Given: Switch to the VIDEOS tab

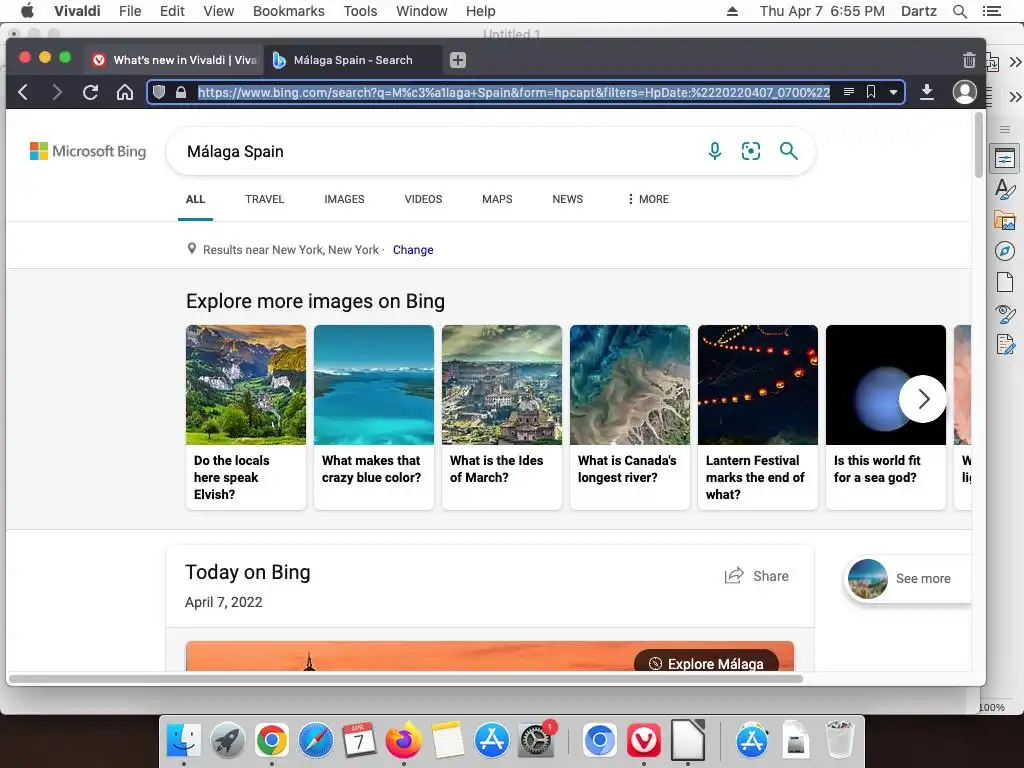Looking at the screenshot, I should [x=423, y=199].
